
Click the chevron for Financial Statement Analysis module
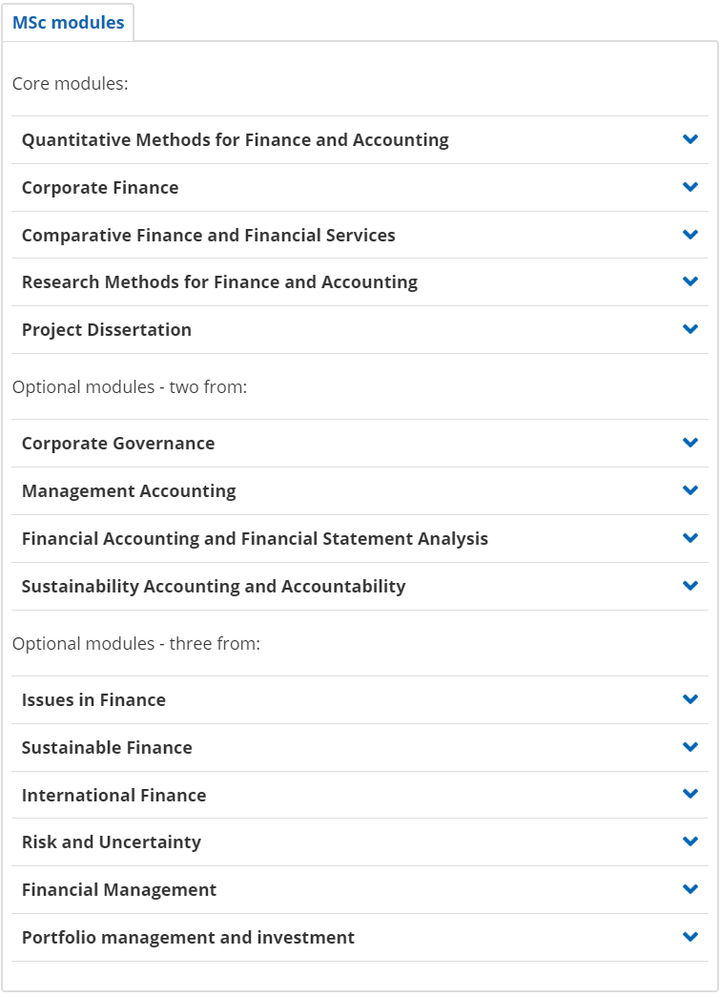[690, 537]
